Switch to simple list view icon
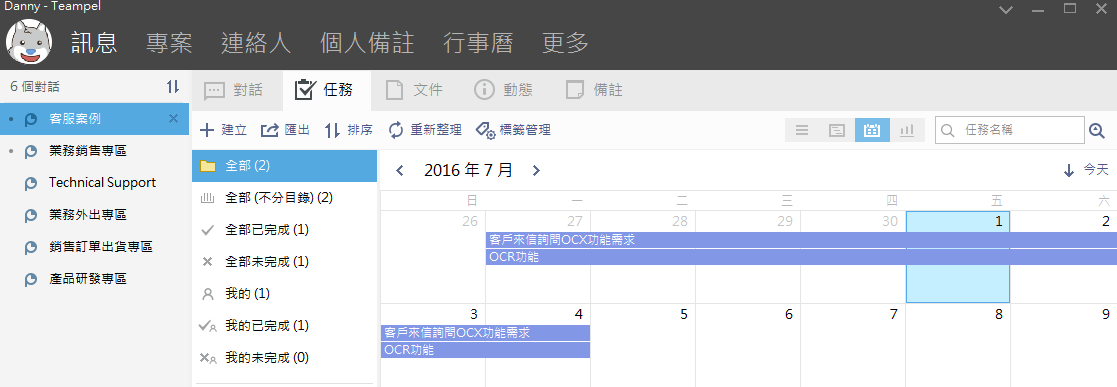1117x387 pixels. point(802,130)
